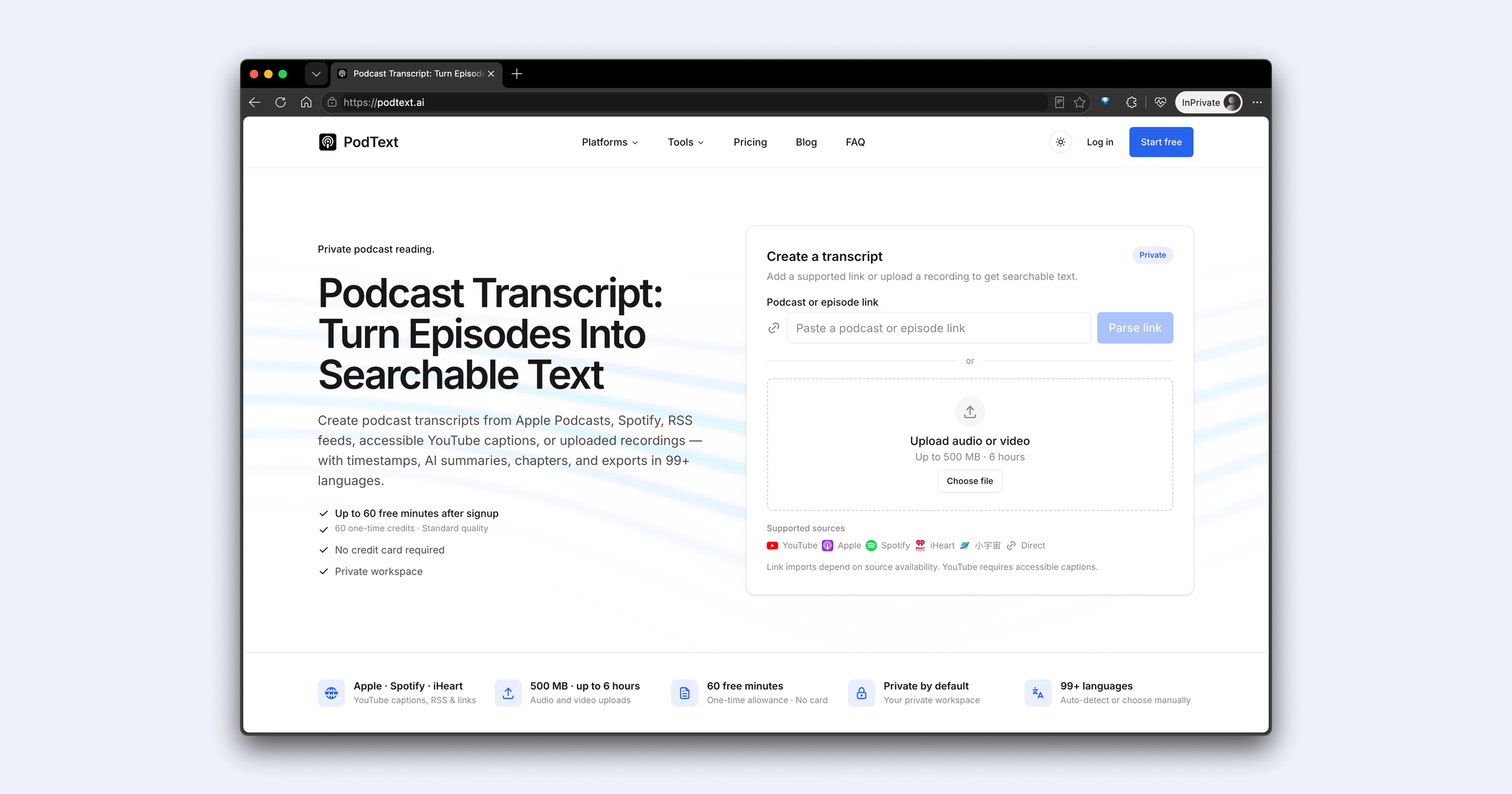This screenshot has height=794, width=1512.
Task: Select the YouTube source icon
Action: (772, 546)
